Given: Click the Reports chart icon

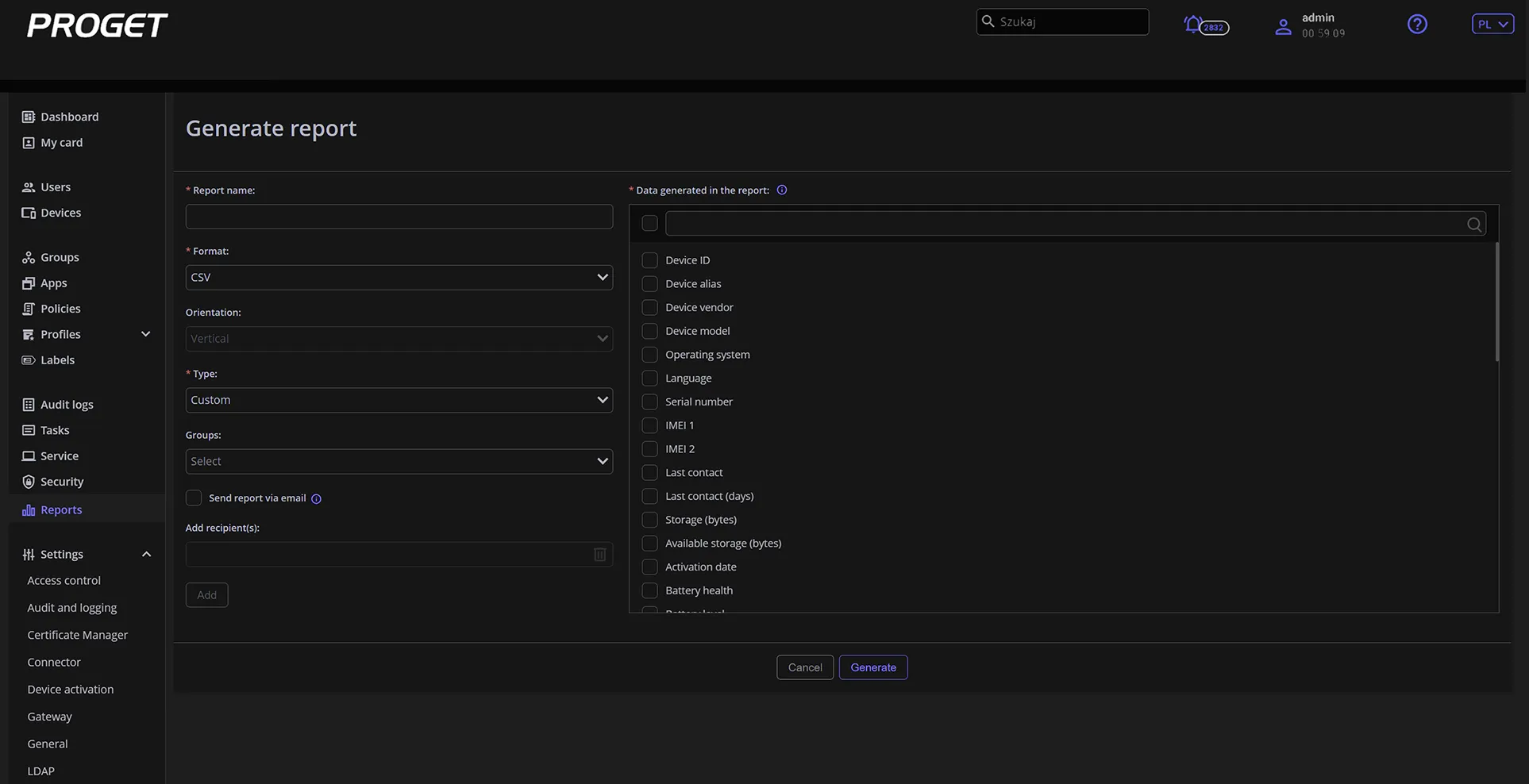Looking at the screenshot, I should 29,510.
